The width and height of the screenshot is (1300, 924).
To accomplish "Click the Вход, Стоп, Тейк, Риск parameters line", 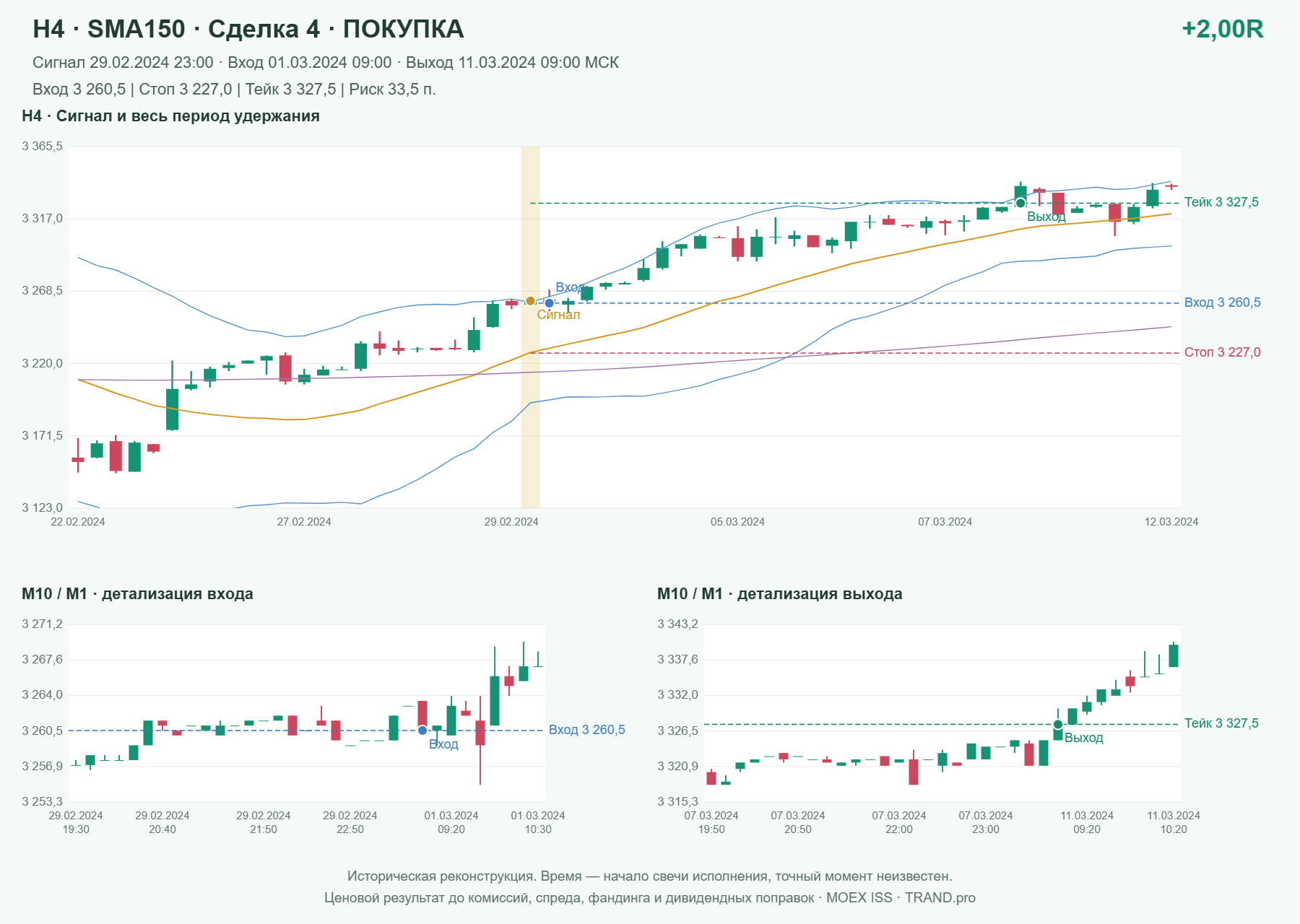I will (234, 90).
